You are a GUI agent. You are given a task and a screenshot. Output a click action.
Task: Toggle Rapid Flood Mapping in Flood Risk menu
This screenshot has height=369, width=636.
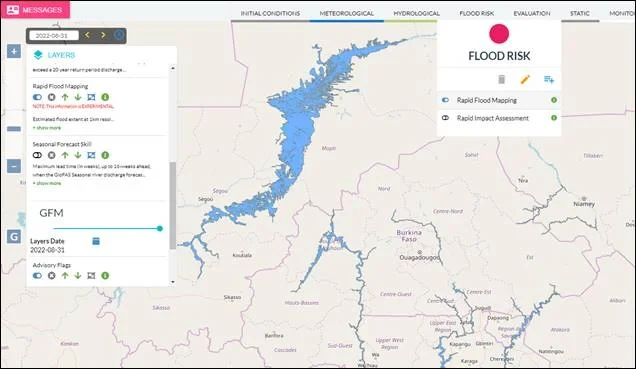click(x=445, y=100)
